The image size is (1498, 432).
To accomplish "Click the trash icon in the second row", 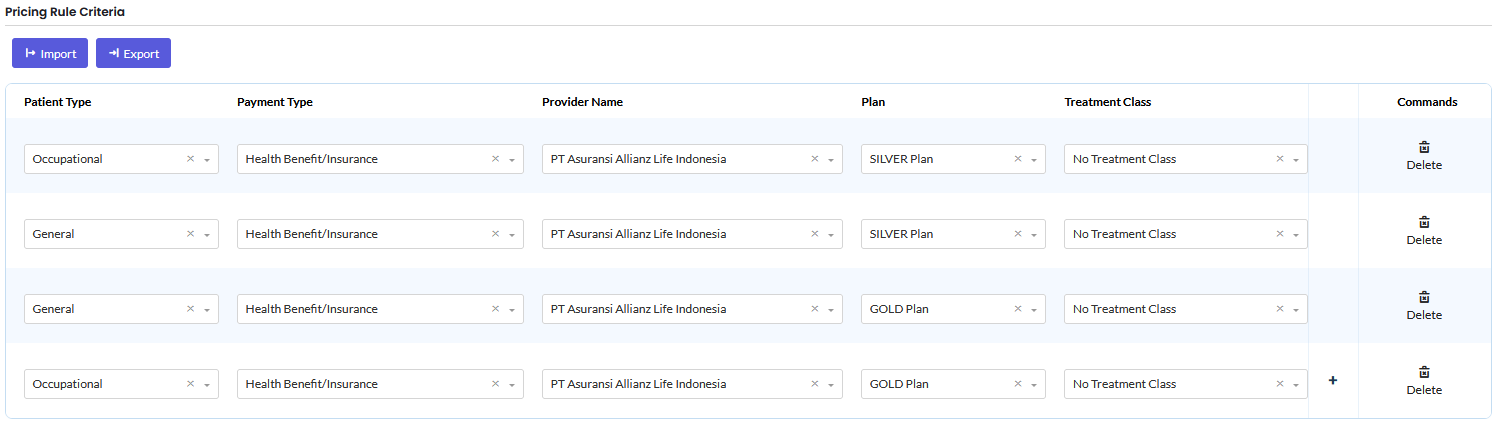I will click(x=1424, y=222).
